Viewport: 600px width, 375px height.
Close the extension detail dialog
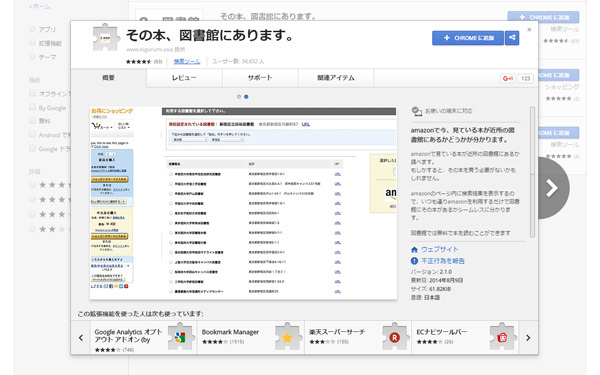[529, 29]
